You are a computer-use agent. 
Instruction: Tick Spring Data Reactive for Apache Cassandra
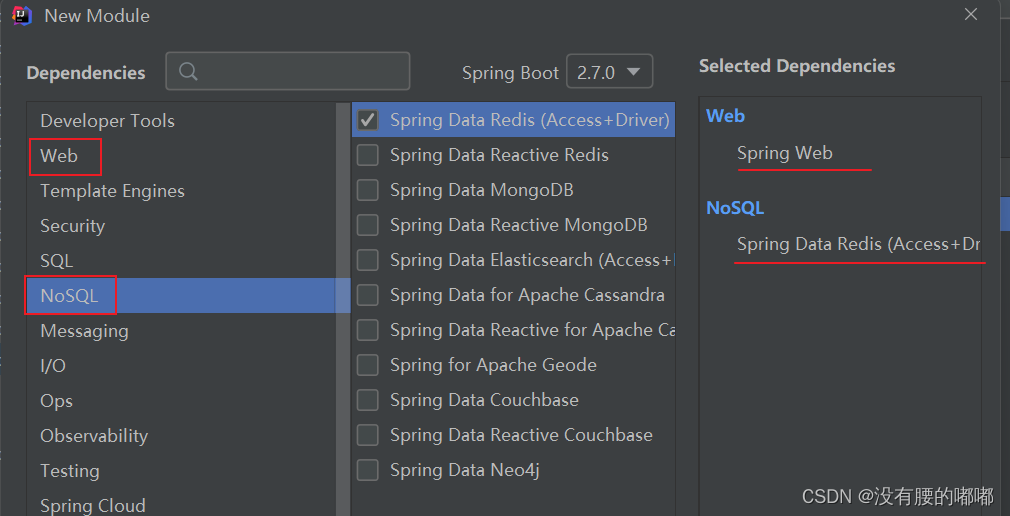pyautogui.click(x=368, y=330)
